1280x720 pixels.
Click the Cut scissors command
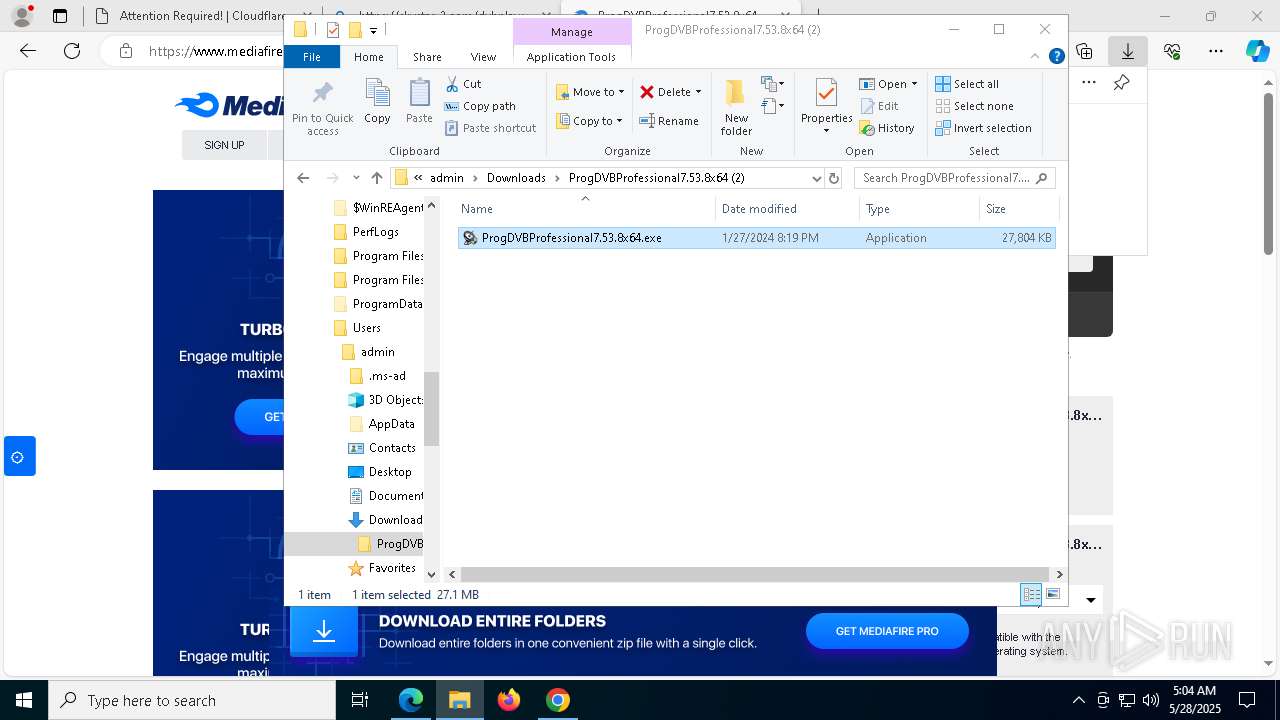(x=463, y=84)
